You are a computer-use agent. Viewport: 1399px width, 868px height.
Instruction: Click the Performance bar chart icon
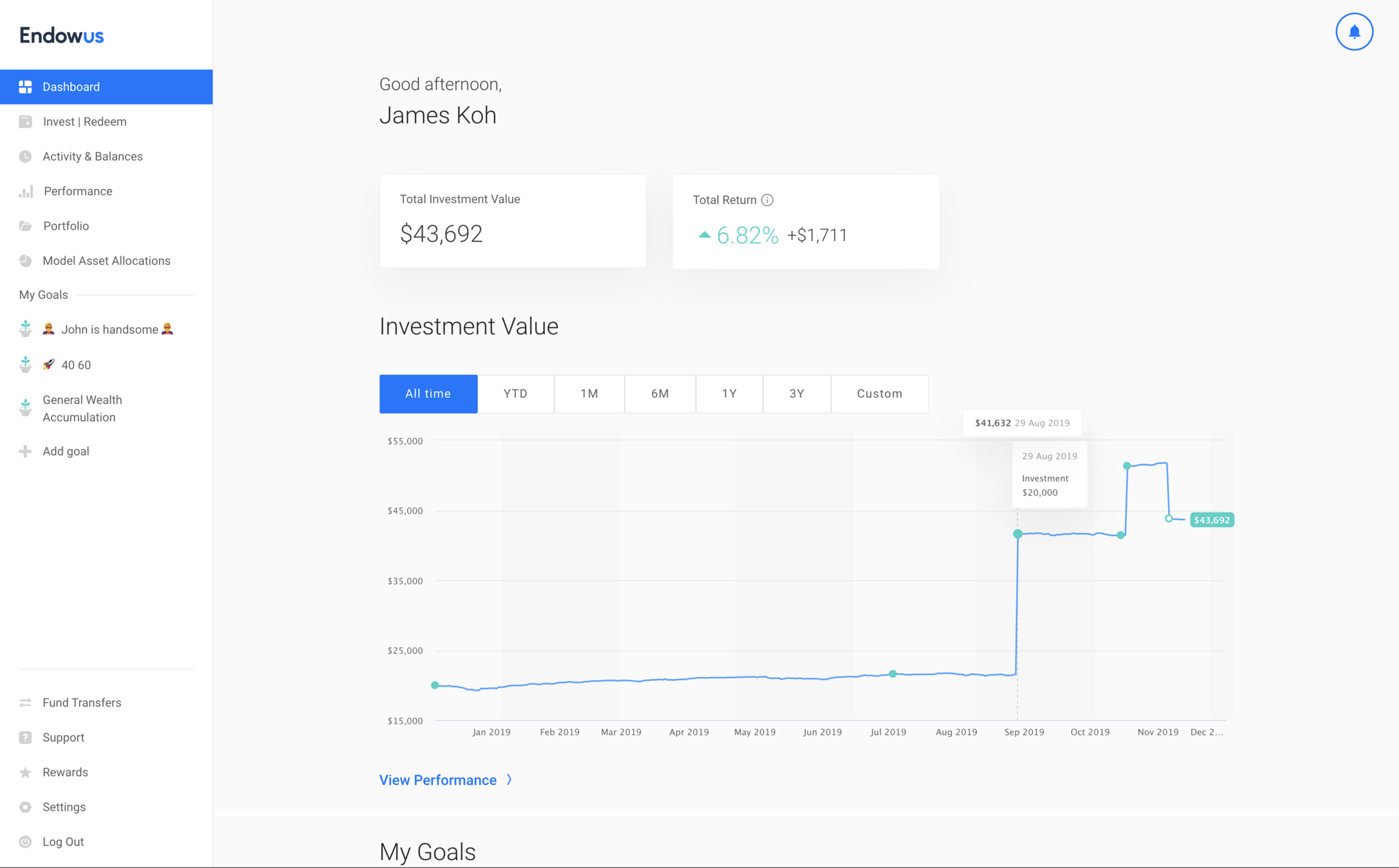pyautogui.click(x=26, y=192)
